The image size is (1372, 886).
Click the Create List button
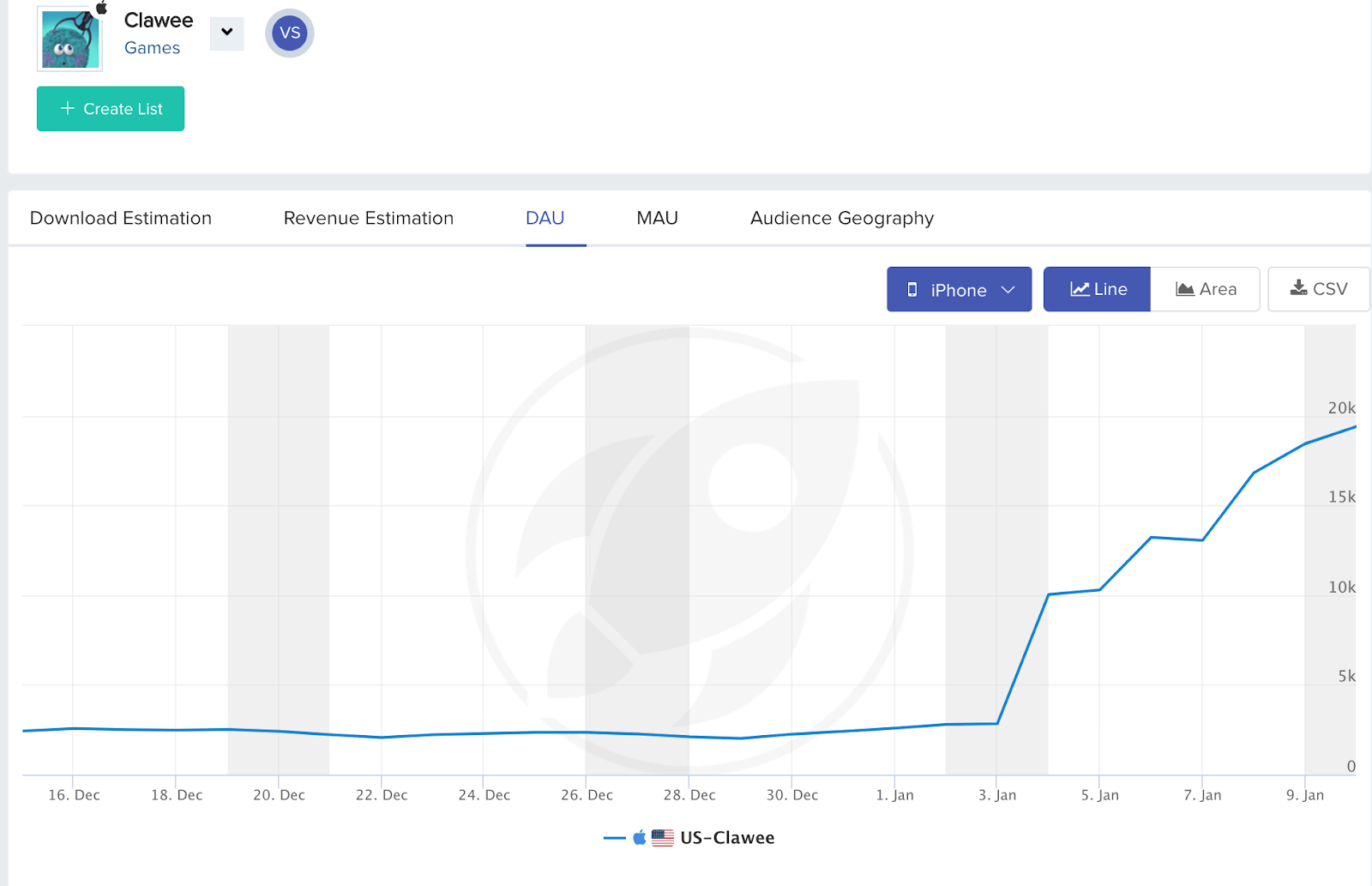pyautogui.click(x=111, y=109)
